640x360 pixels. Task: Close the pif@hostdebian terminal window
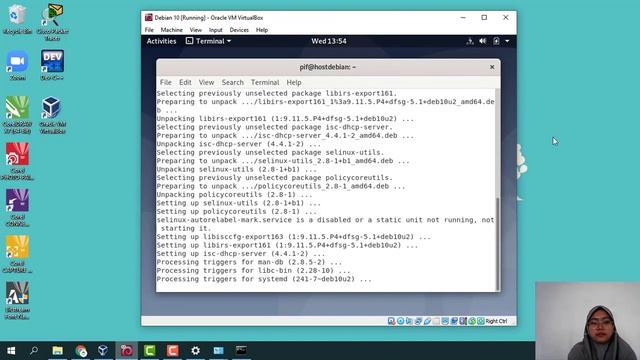point(492,67)
